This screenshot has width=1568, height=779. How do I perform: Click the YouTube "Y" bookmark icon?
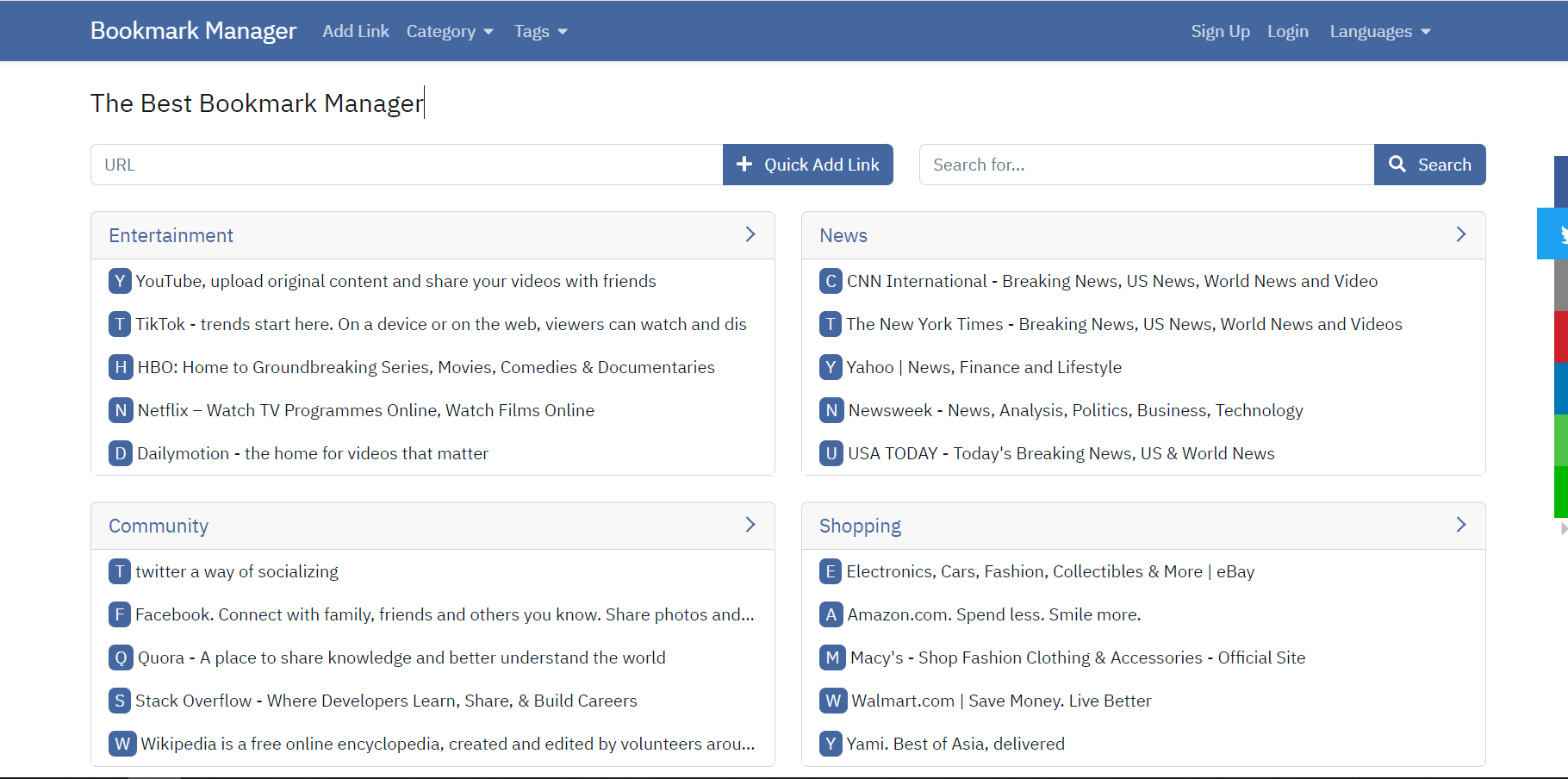(120, 281)
